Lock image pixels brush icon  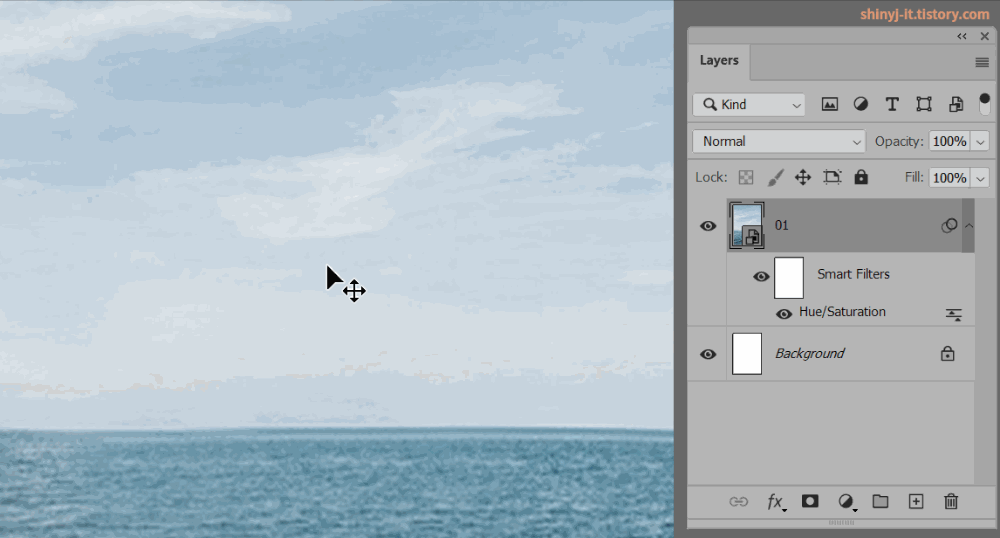pyautogui.click(x=776, y=177)
